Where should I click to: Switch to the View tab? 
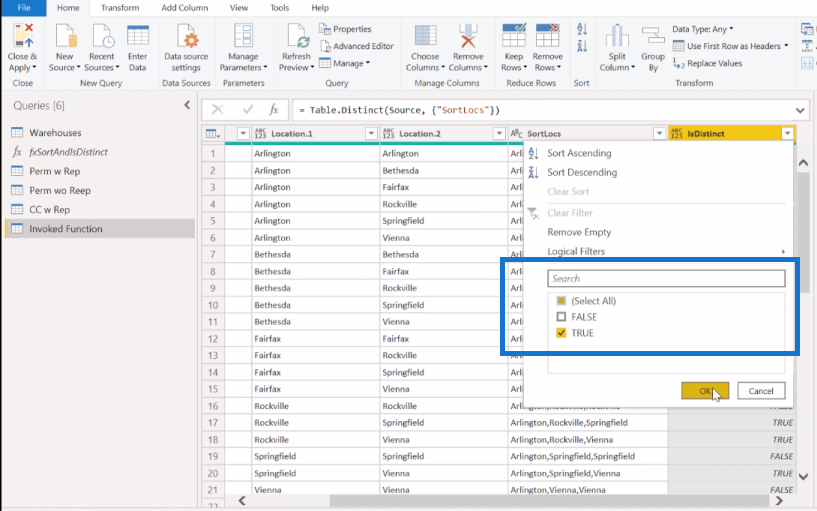[x=239, y=8]
